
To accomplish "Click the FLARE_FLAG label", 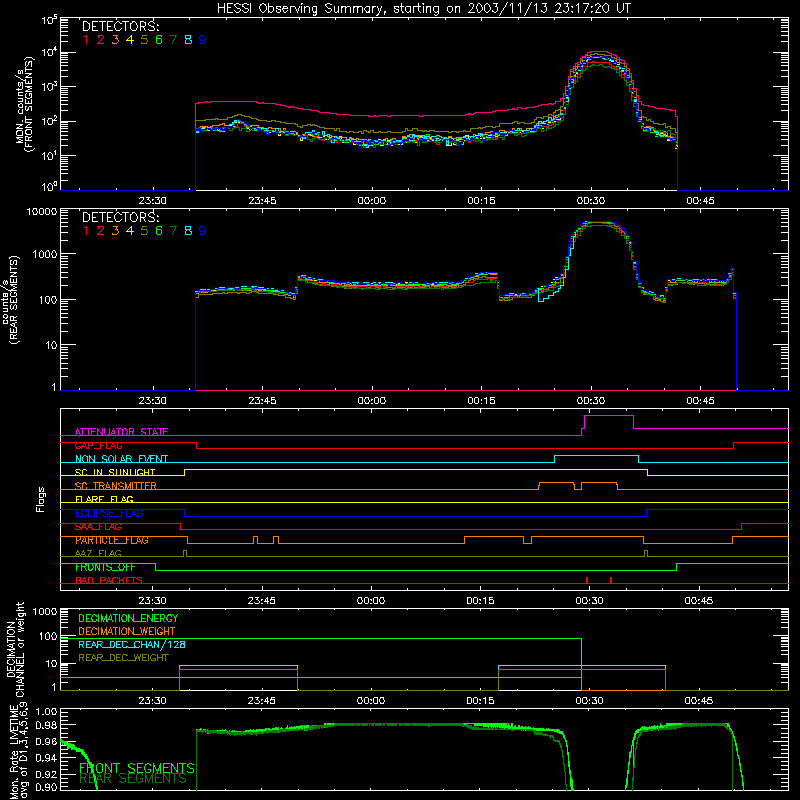I will point(104,499).
